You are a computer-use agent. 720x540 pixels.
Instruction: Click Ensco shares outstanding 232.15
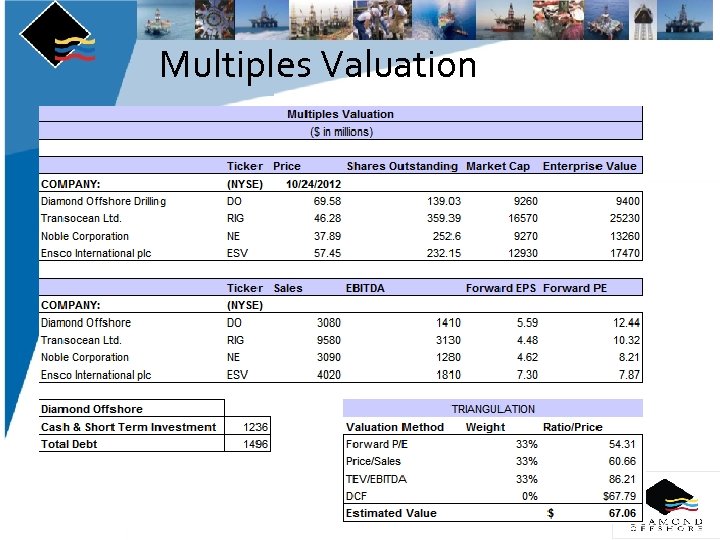(x=444, y=253)
